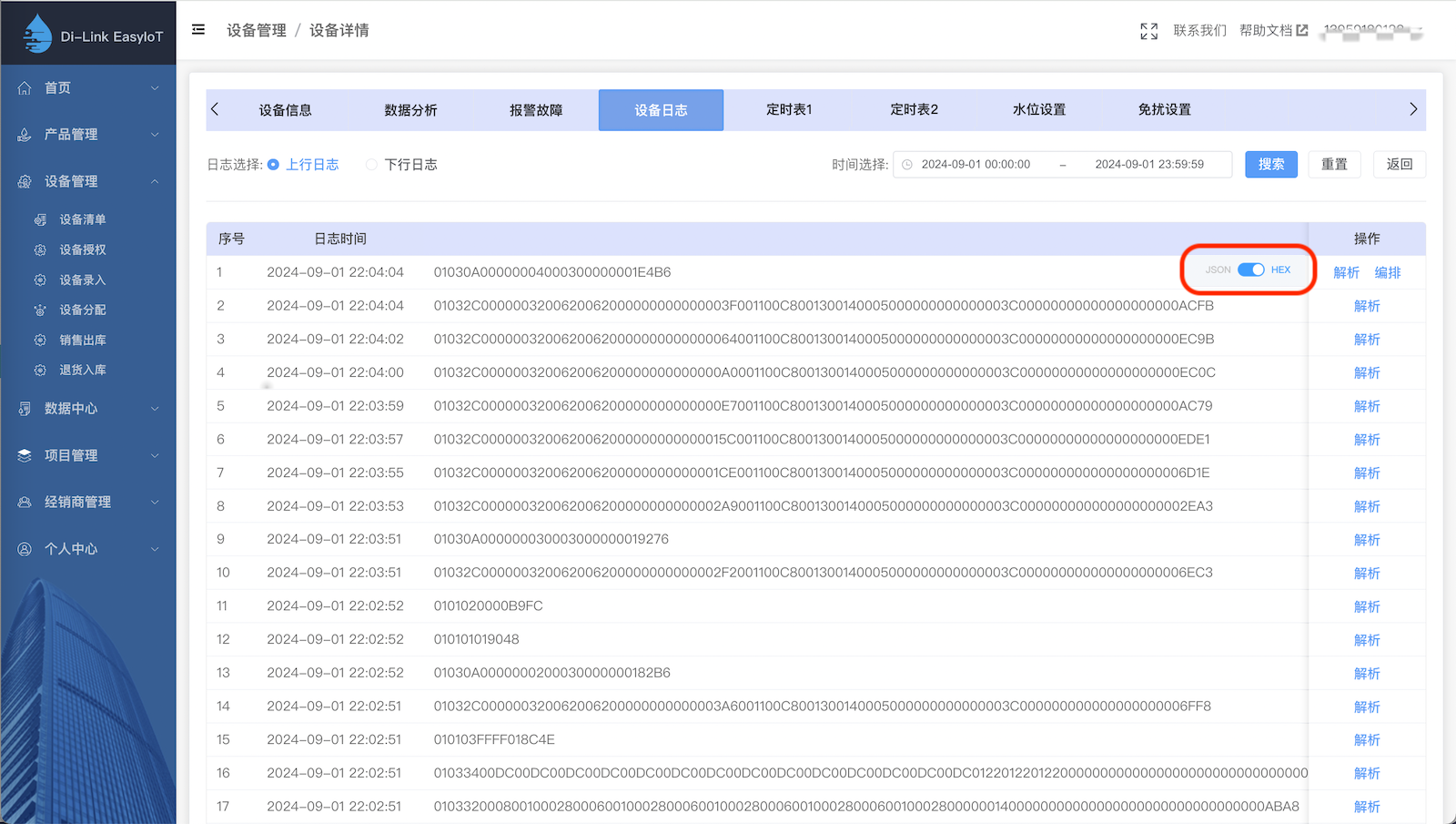Click the 重置 button

[1334, 164]
